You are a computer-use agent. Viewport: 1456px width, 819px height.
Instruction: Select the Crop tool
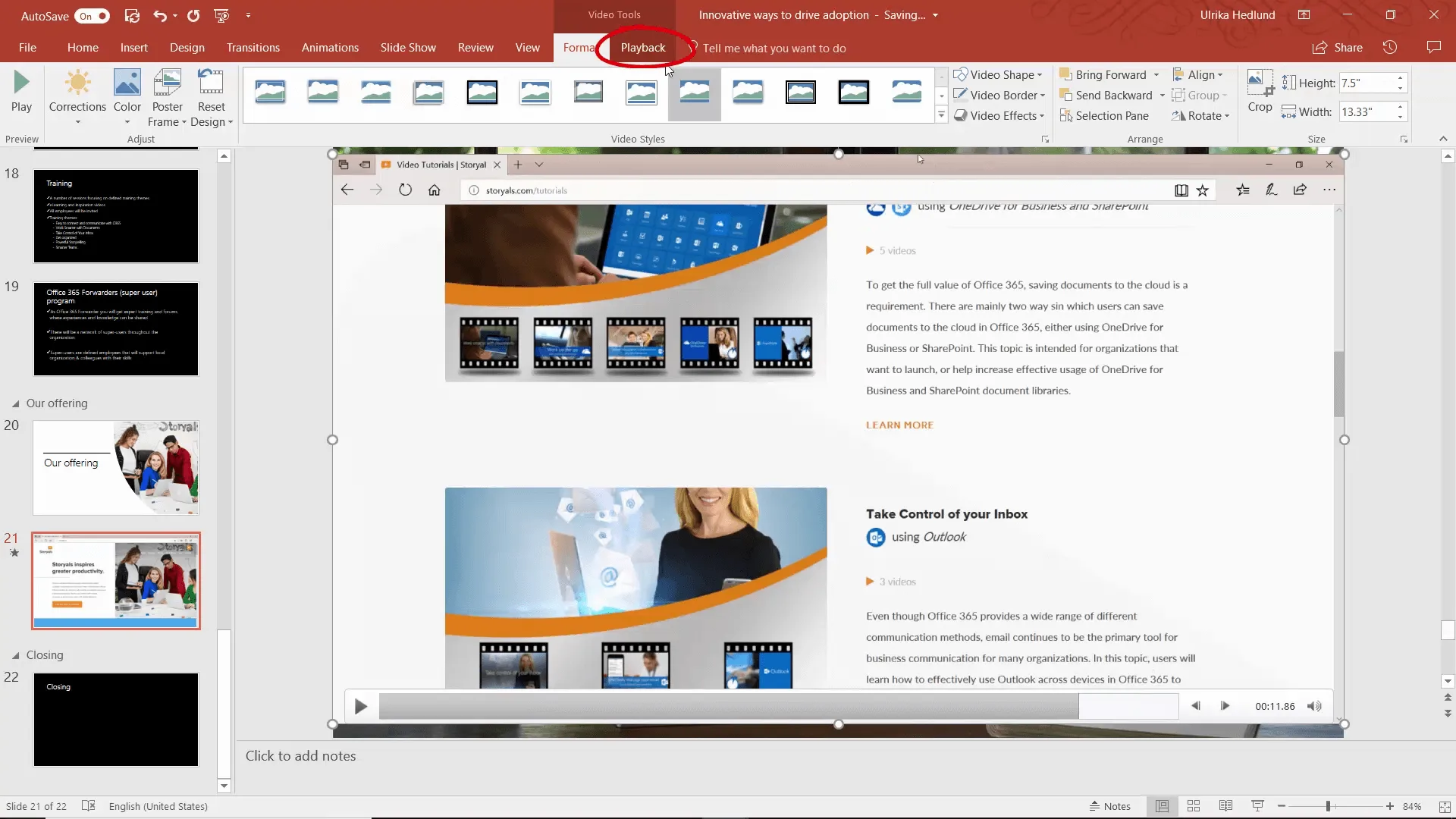[1260, 92]
